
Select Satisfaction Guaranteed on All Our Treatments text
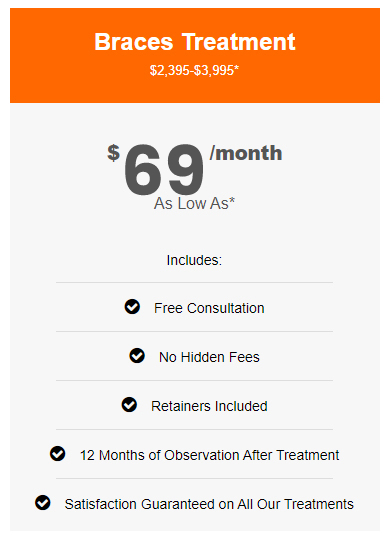pos(209,504)
